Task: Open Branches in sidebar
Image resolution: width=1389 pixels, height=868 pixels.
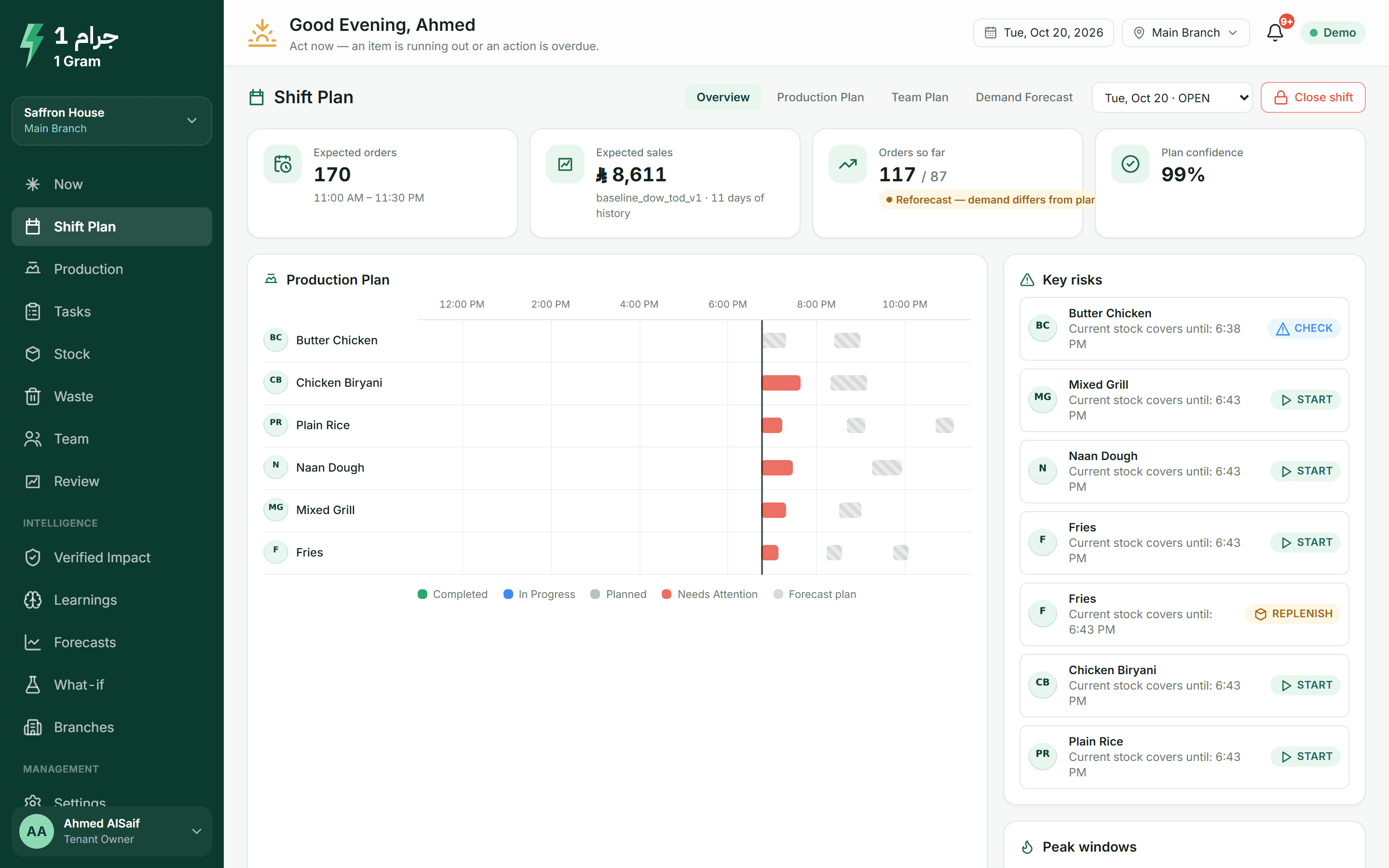Action: point(111,727)
